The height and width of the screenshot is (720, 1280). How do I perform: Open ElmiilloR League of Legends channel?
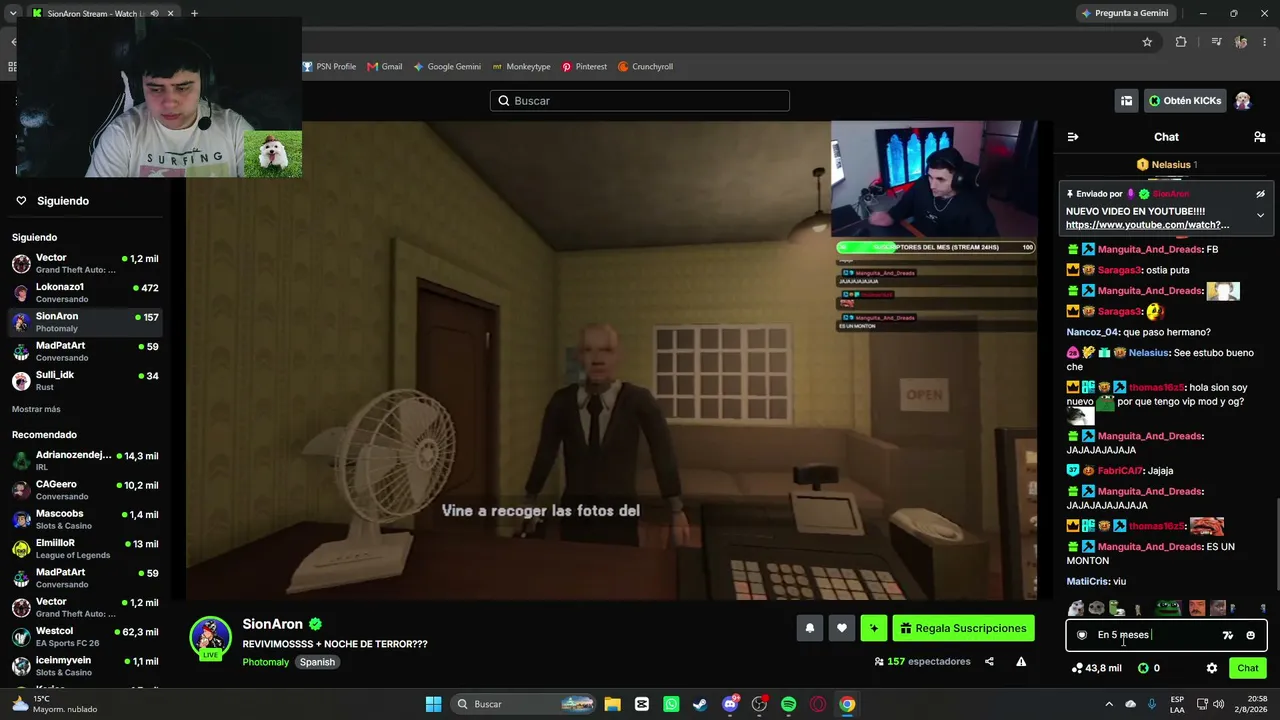click(x=85, y=549)
